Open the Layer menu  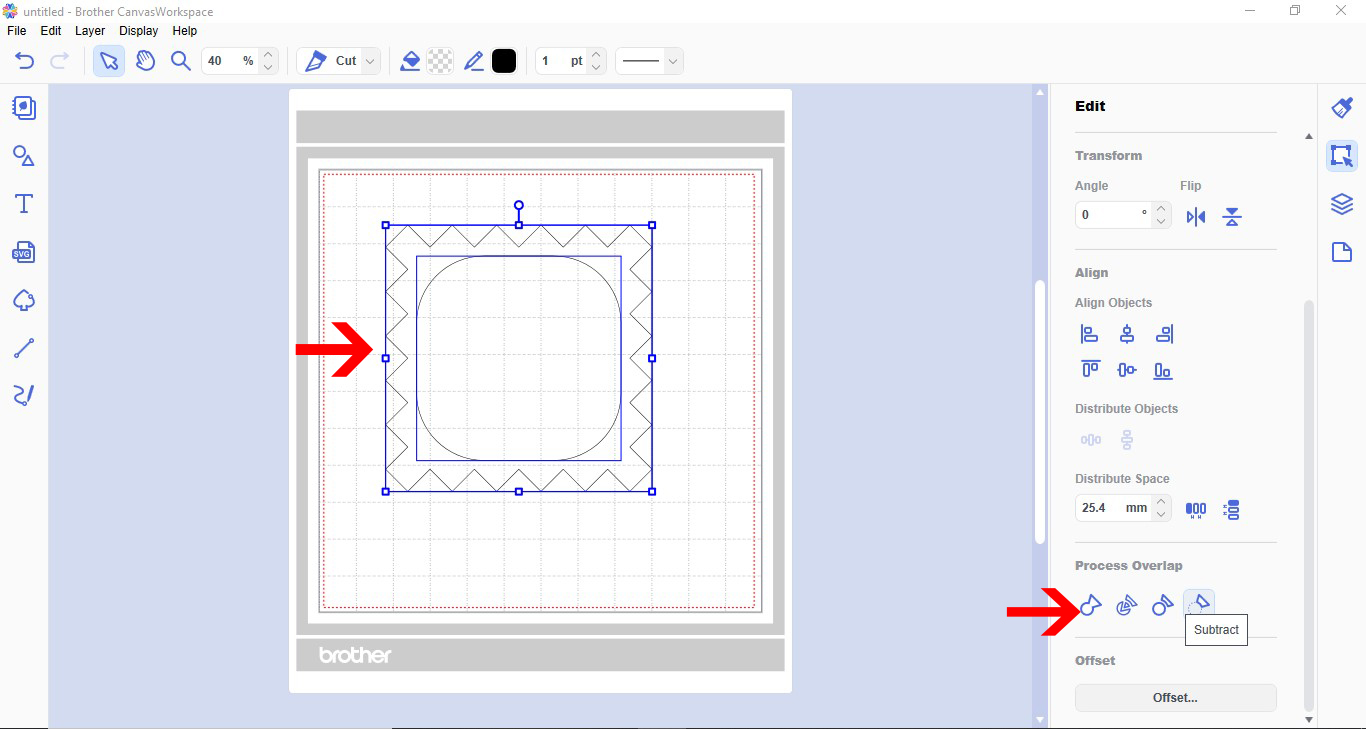coord(90,31)
